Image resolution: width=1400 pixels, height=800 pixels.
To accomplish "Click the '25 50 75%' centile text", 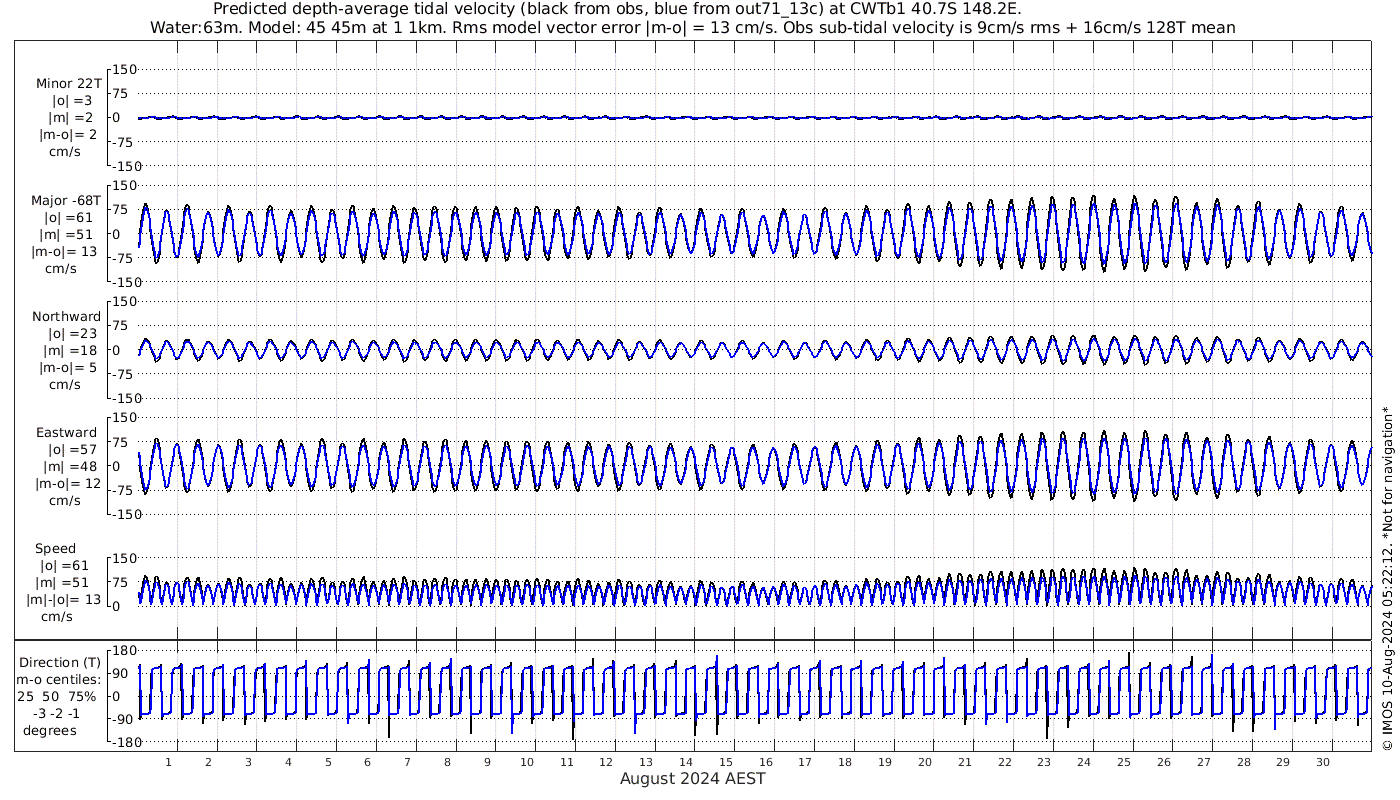I will pyautogui.click(x=56, y=695).
